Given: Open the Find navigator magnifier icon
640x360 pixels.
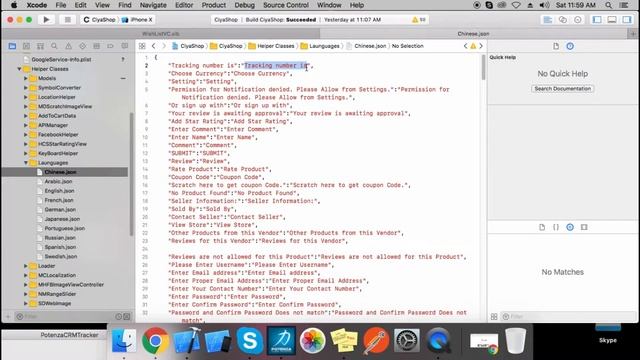Looking at the screenshot, I should tap(54, 46).
